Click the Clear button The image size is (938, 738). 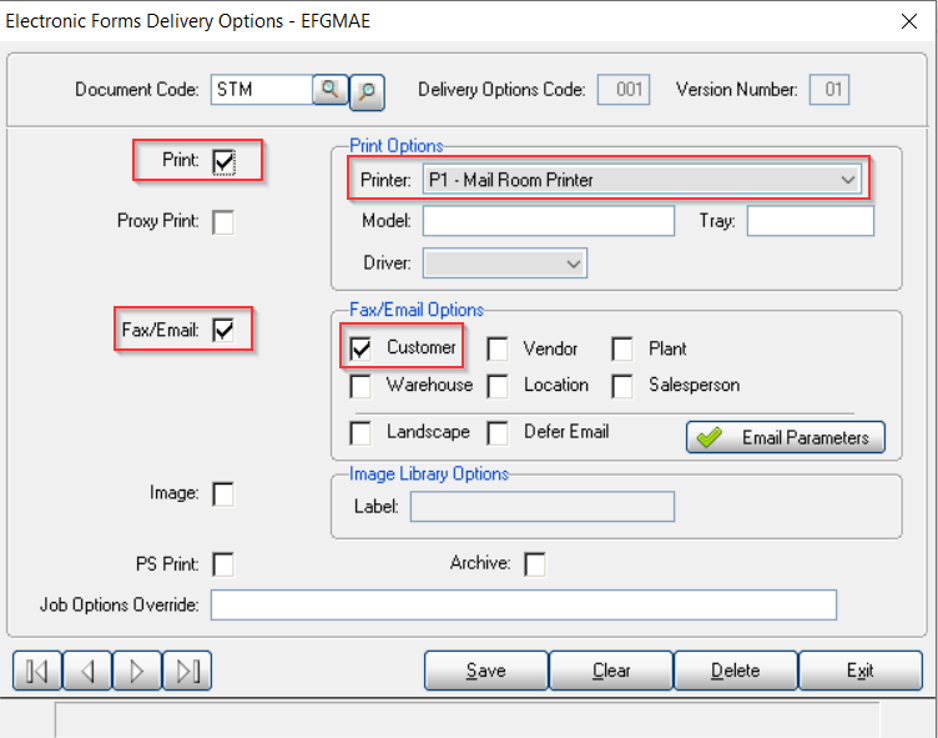611,670
